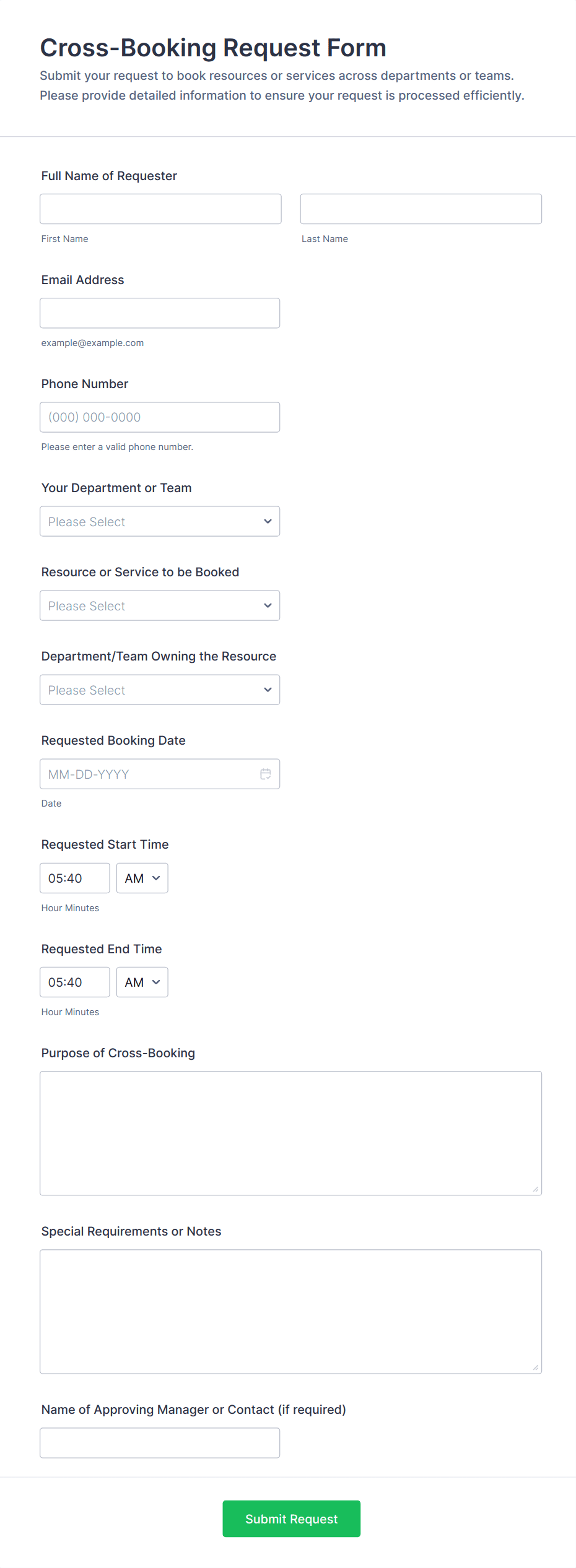Image resolution: width=576 pixels, height=1568 pixels.
Task: Click the Requested Booking Date field
Action: pyautogui.click(x=149, y=774)
